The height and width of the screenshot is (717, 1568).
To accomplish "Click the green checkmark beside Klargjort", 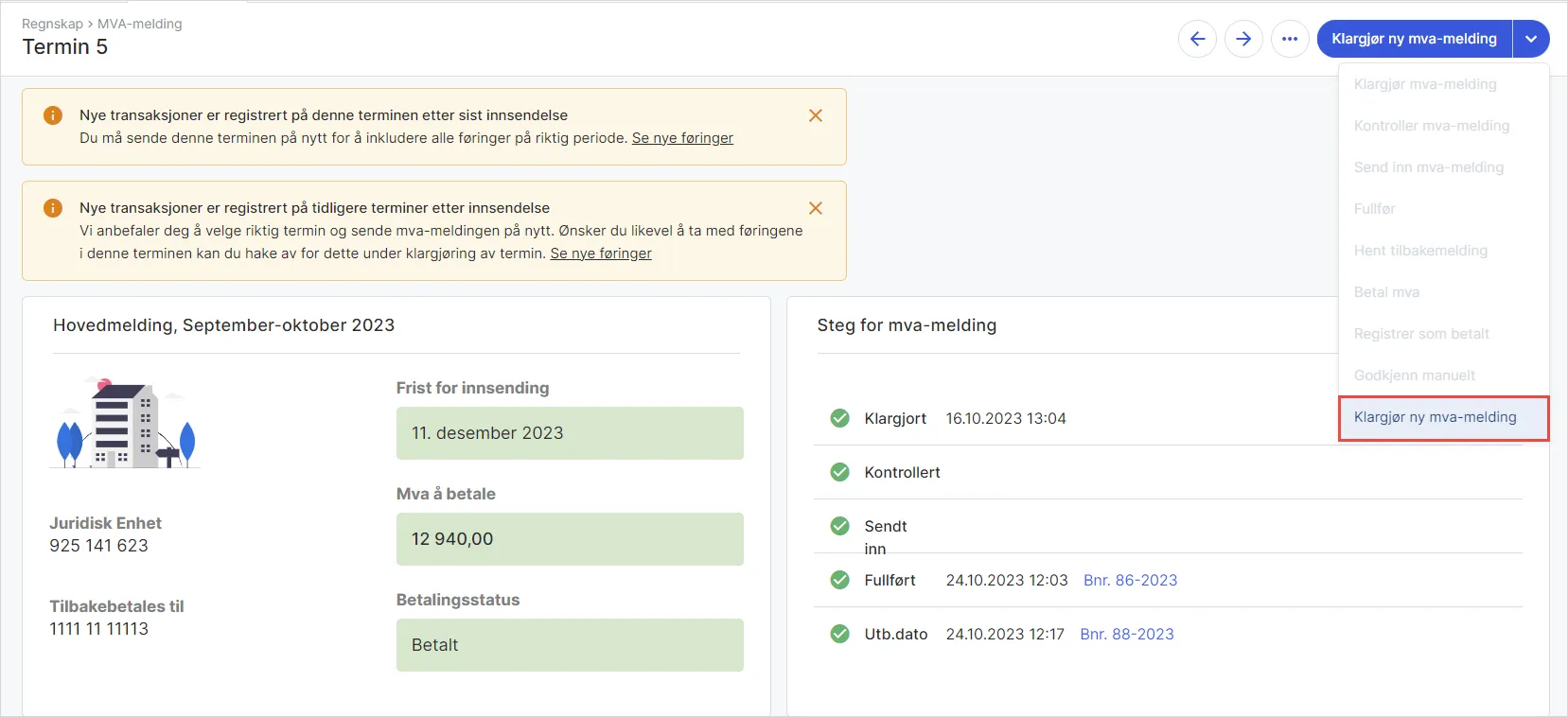I will [x=839, y=418].
